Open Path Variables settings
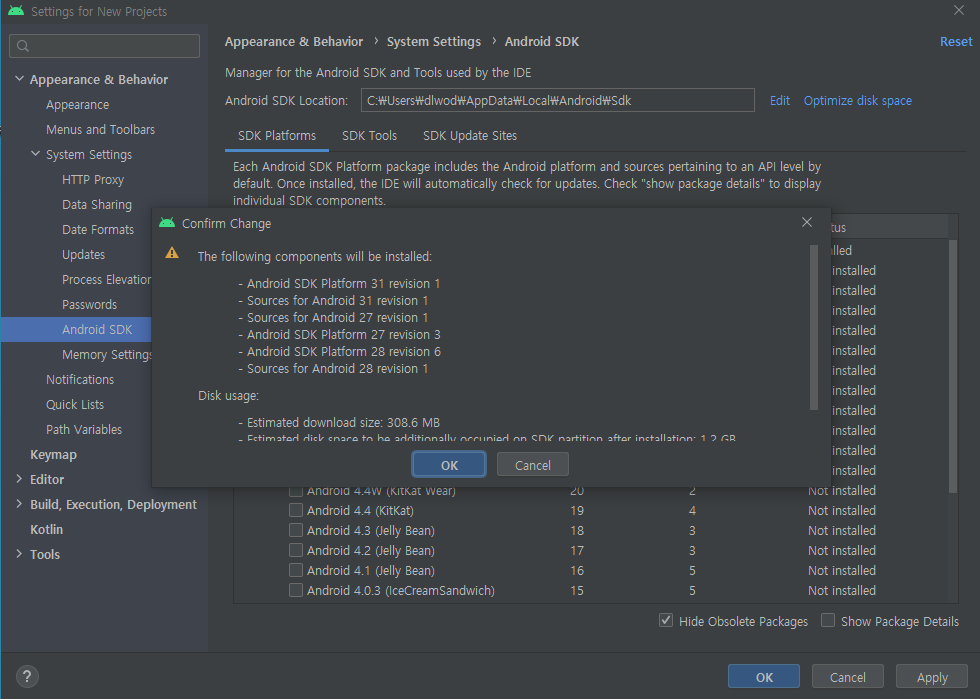The image size is (980, 699). [x=84, y=430]
